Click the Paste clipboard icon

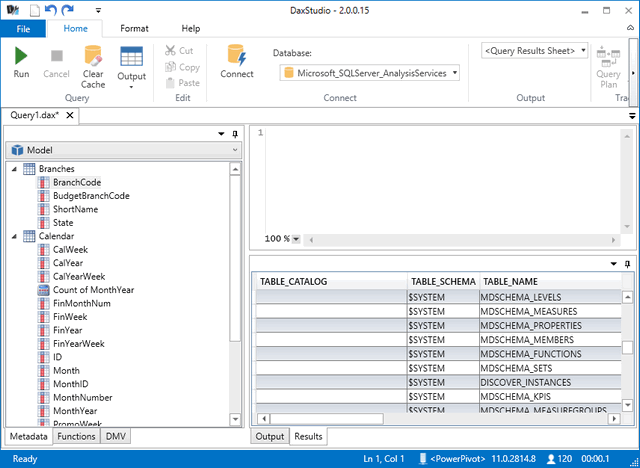170,83
